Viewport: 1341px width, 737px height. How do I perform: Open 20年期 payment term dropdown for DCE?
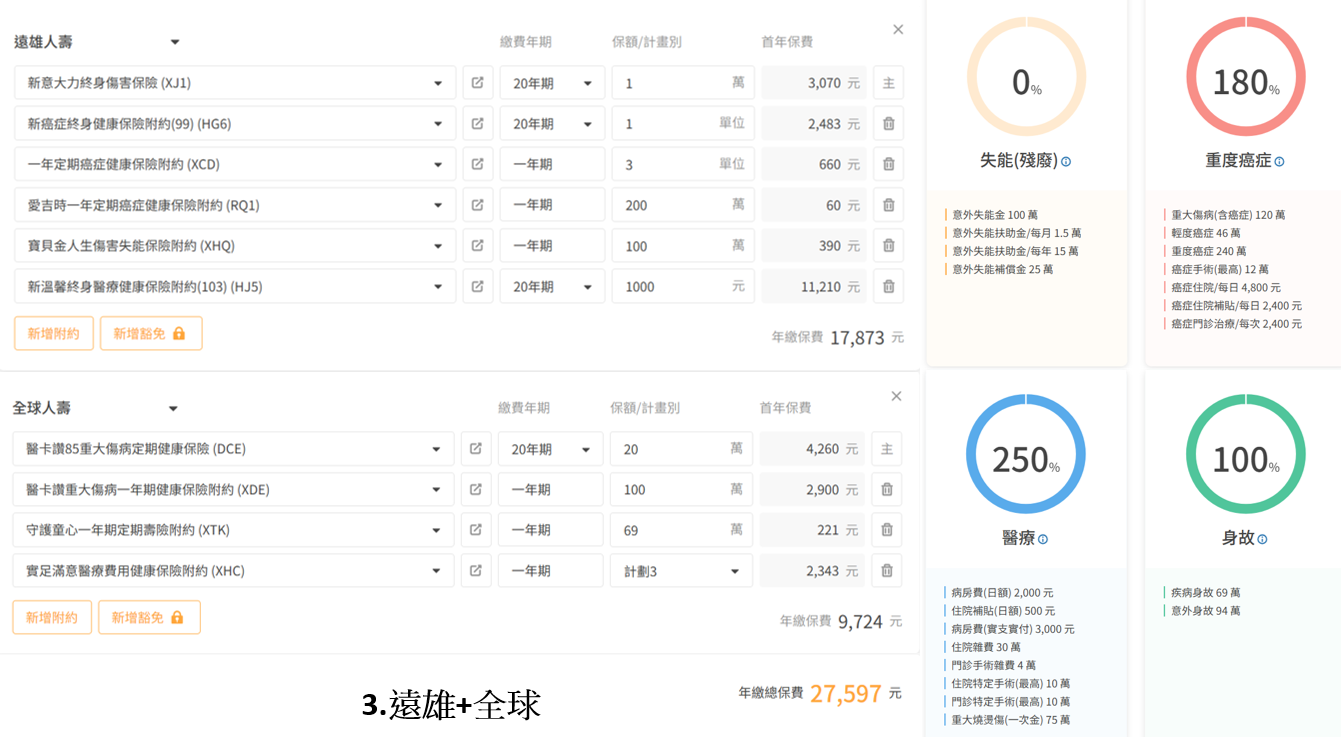pyautogui.click(x=550, y=449)
